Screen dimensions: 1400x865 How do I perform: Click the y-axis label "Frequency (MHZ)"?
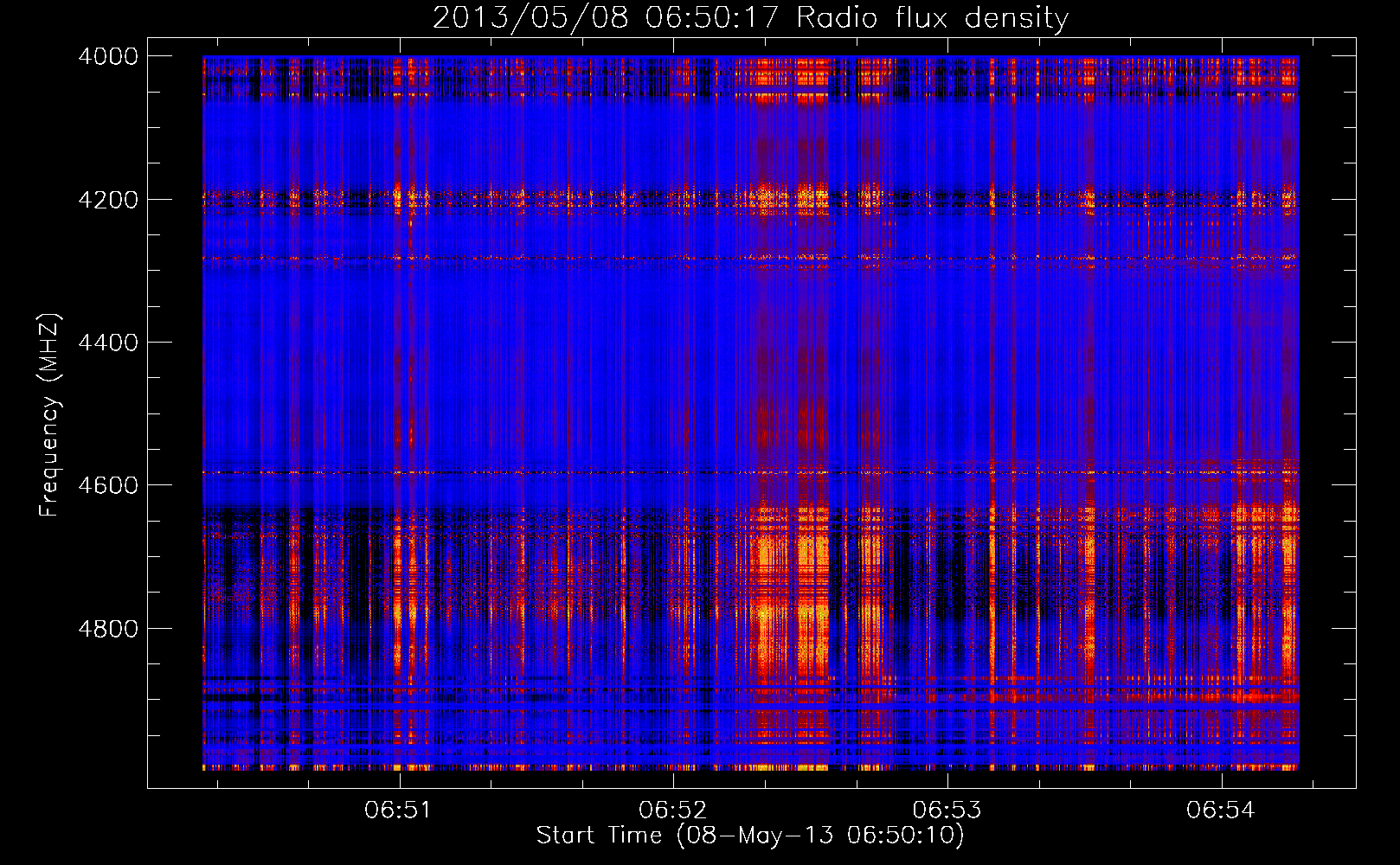tap(50, 415)
